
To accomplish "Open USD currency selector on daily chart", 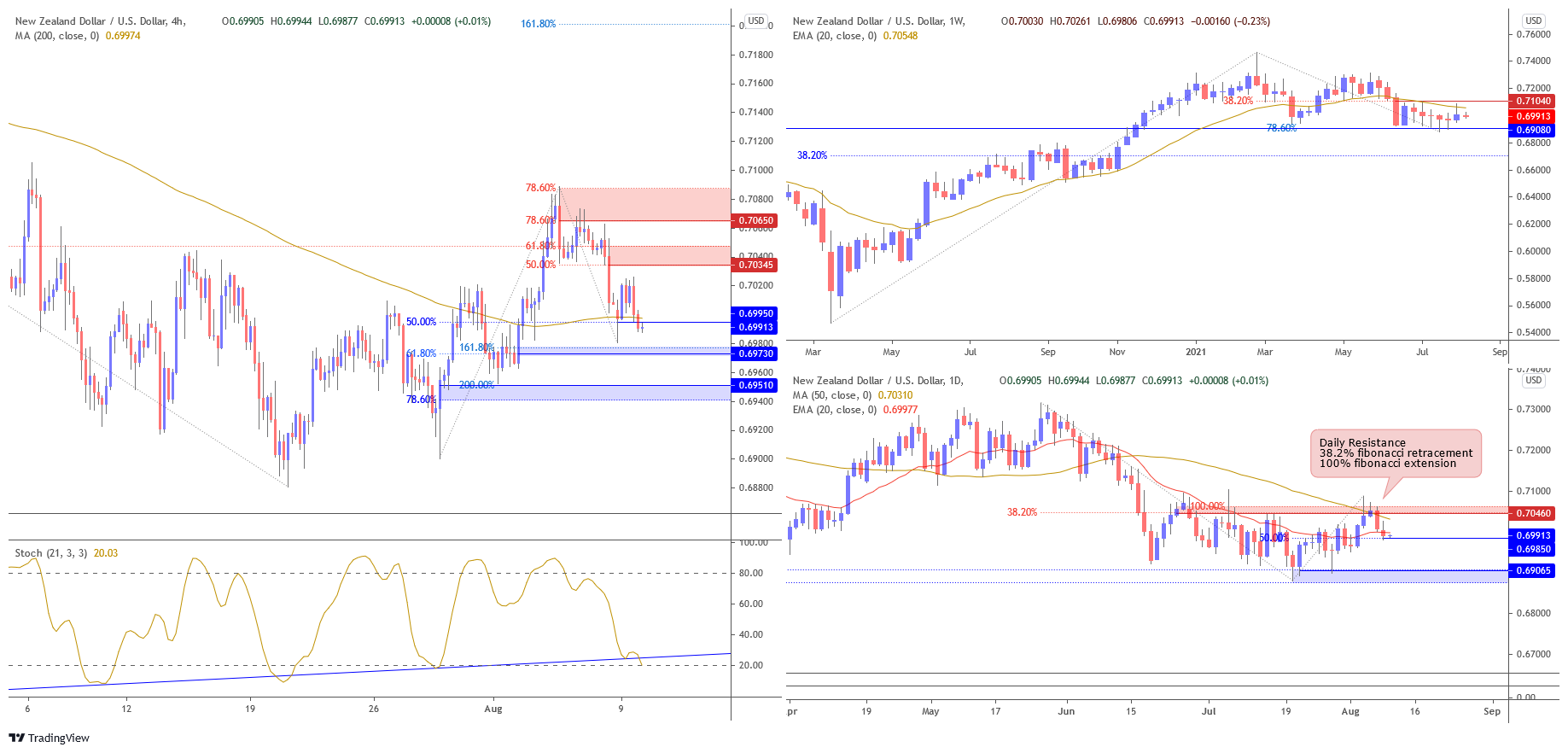I will point(1533,380).
